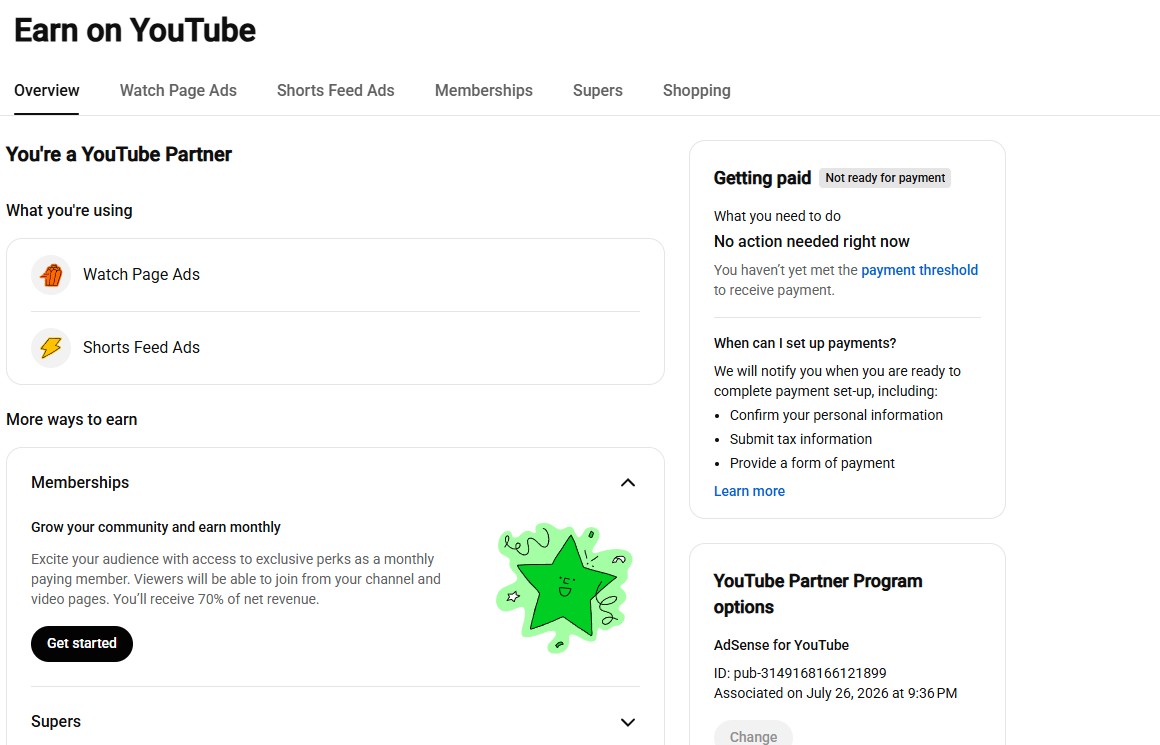Open the payment threshold link
1160x745 pixels.
(920, 270)
